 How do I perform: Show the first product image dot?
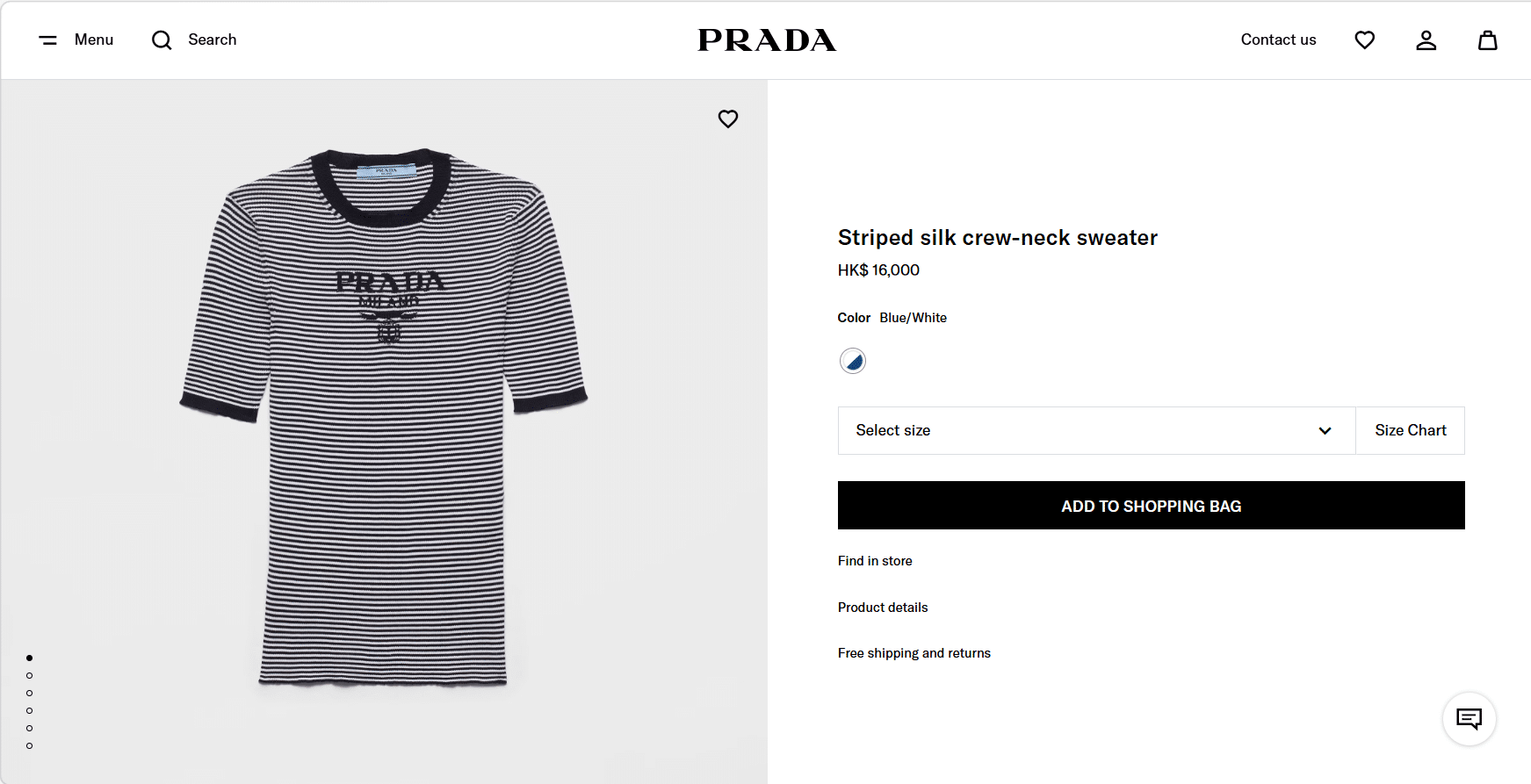coord(30,658)
